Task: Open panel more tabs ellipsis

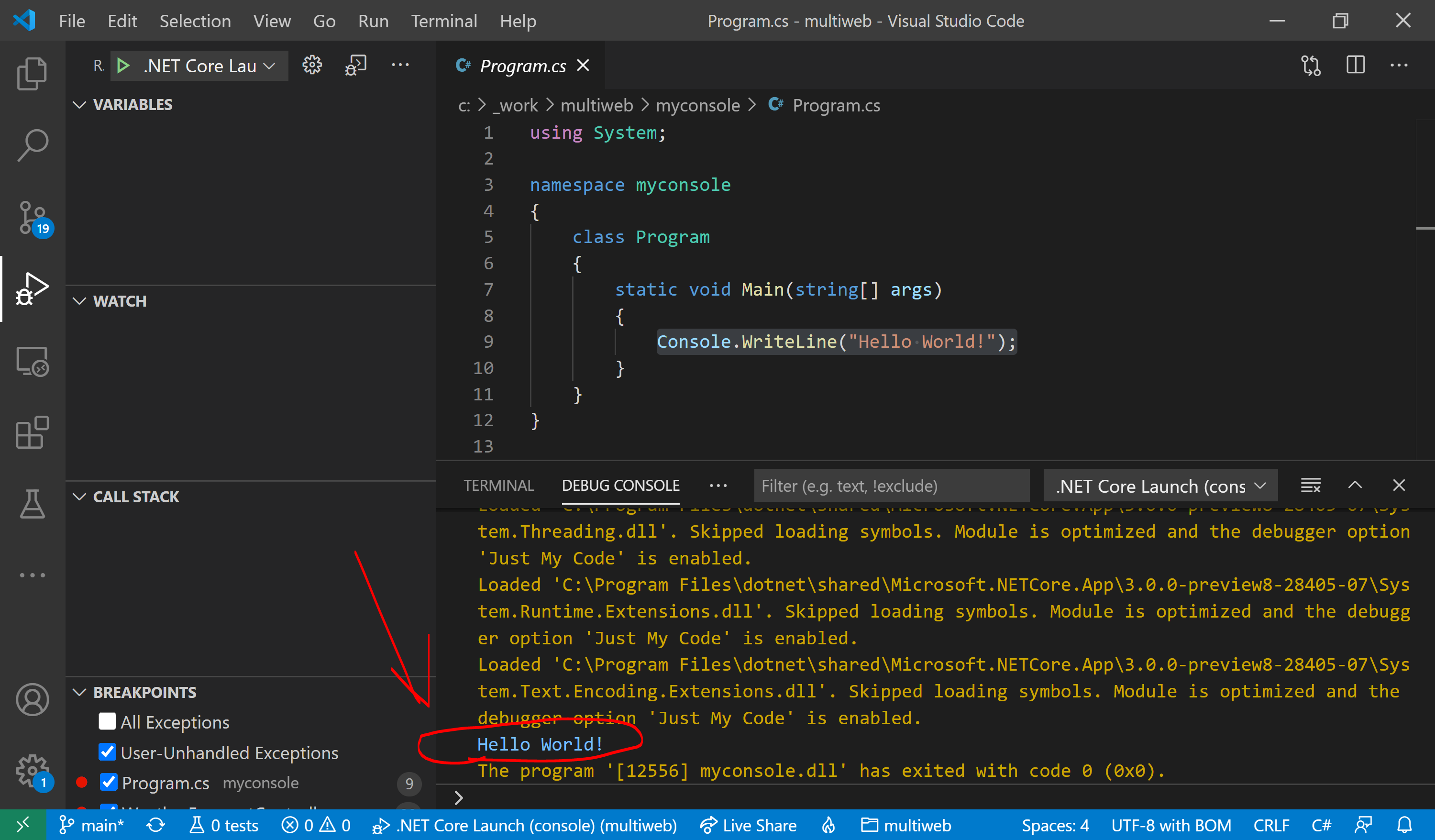Action: pyautogui.click(x=718, y=486)
